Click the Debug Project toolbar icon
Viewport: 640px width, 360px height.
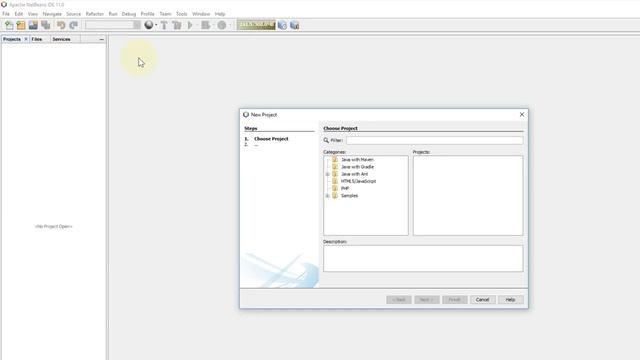[205, 25]
